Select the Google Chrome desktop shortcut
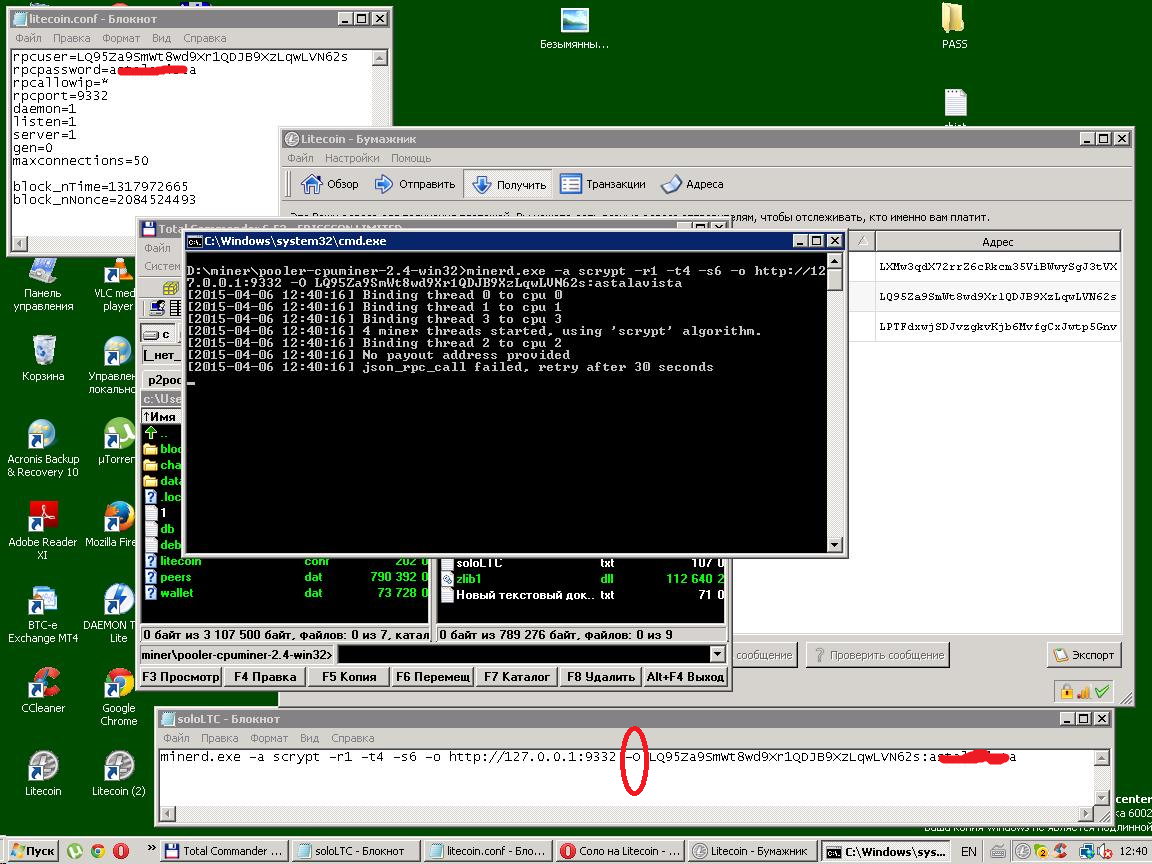Image resolution: width=1152 pixels, height=864 pixels. (118, 697)
